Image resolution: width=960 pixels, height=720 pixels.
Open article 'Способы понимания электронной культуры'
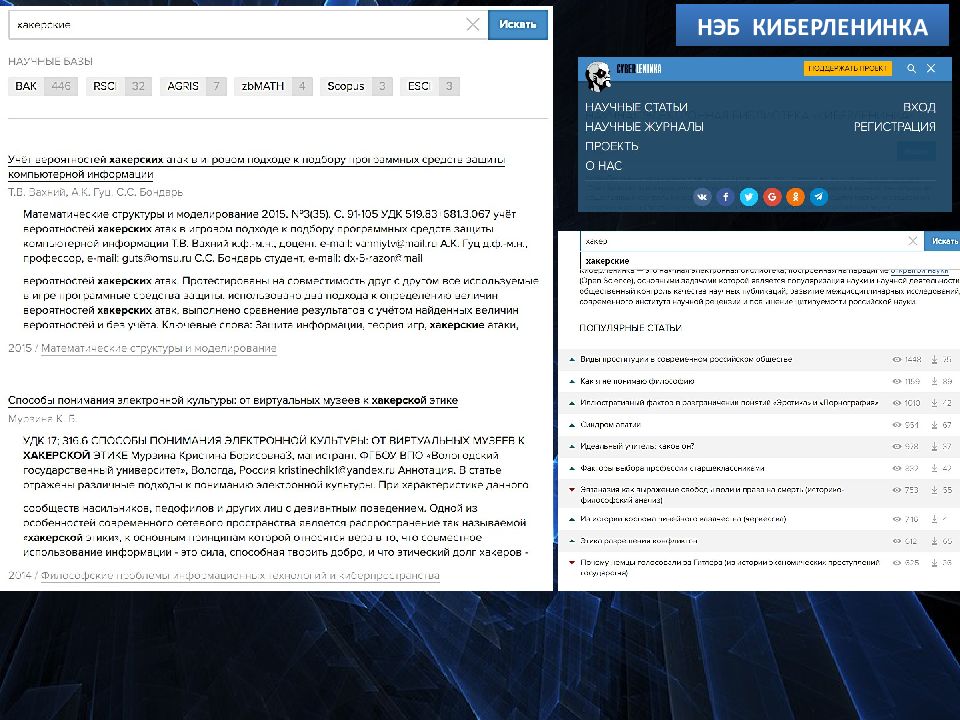pyautogui.click(x=233, y=400)
